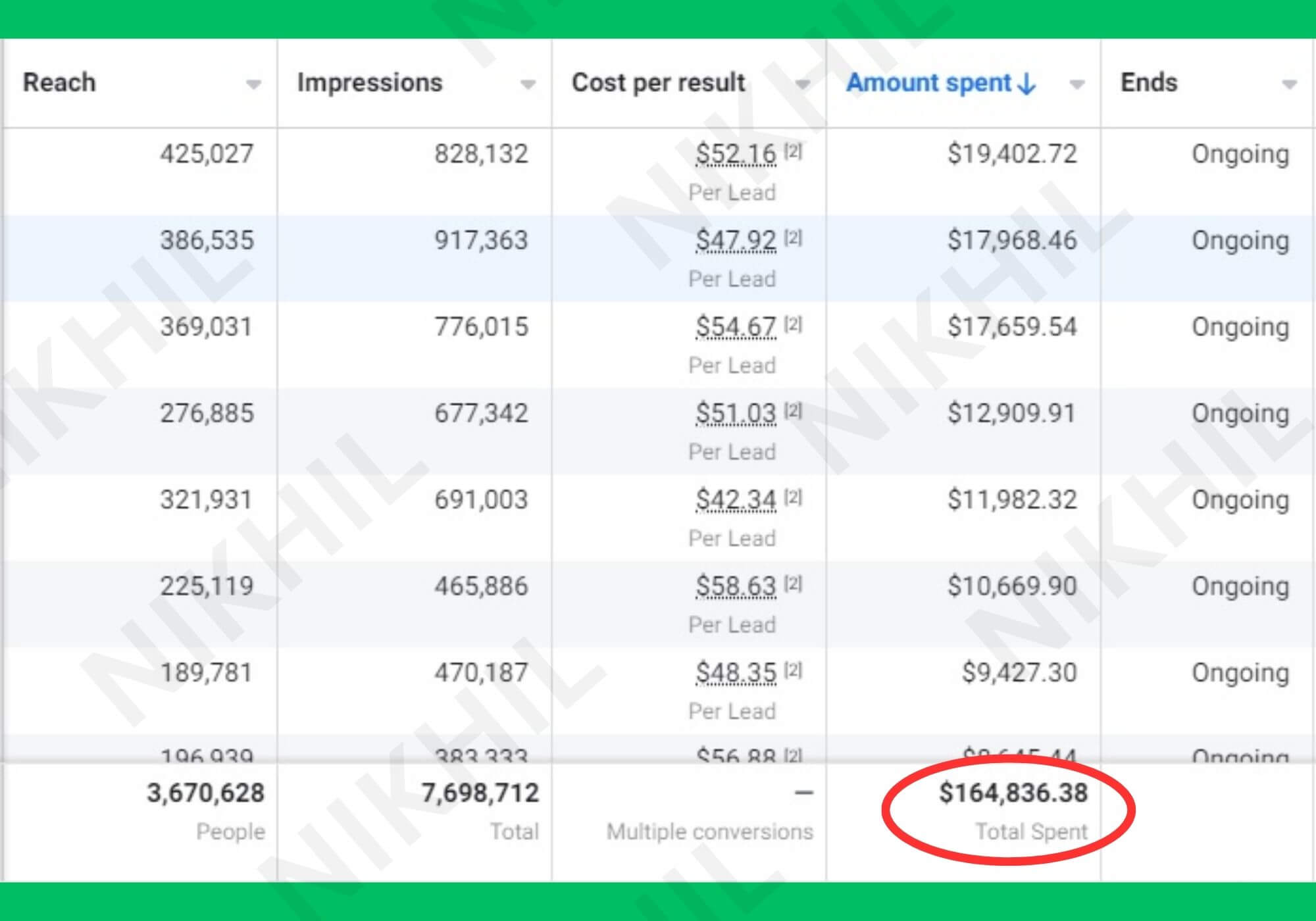1316x921 pixels.
Task: Open the Cost per result dropdown arrow
Action: click(x=802, y=84)
